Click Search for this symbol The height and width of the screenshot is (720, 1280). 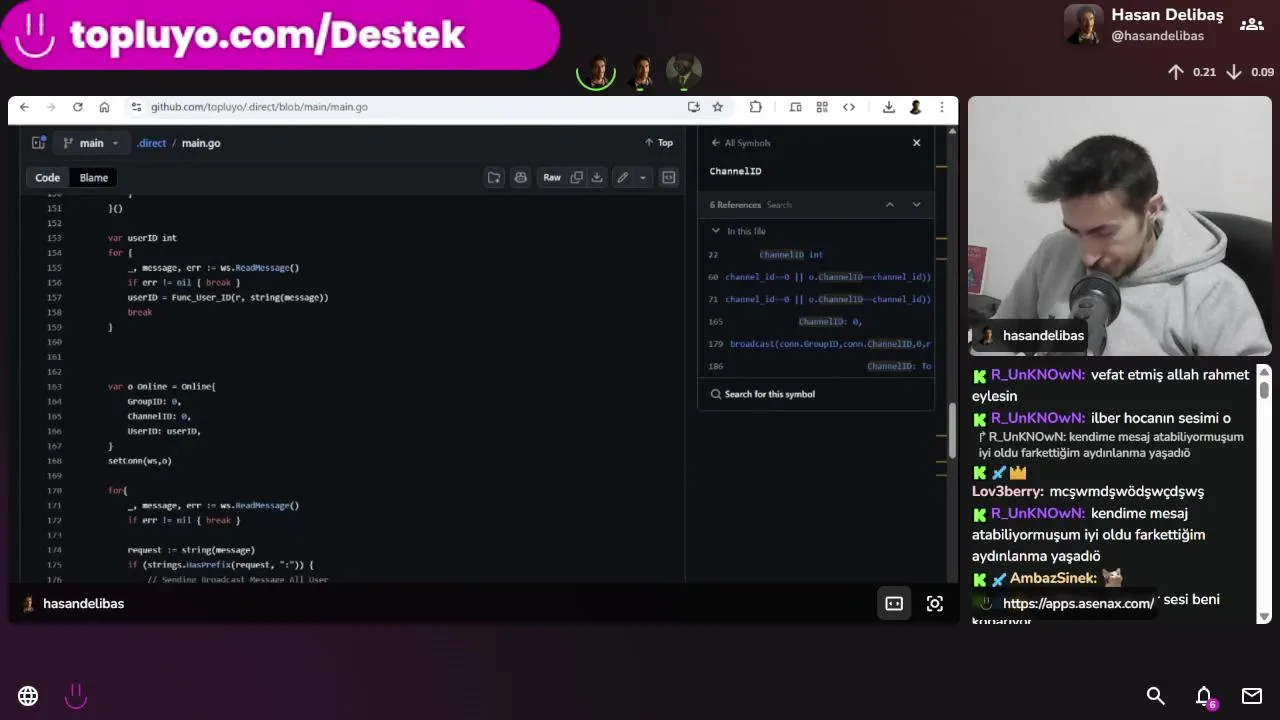pos(763,394)
